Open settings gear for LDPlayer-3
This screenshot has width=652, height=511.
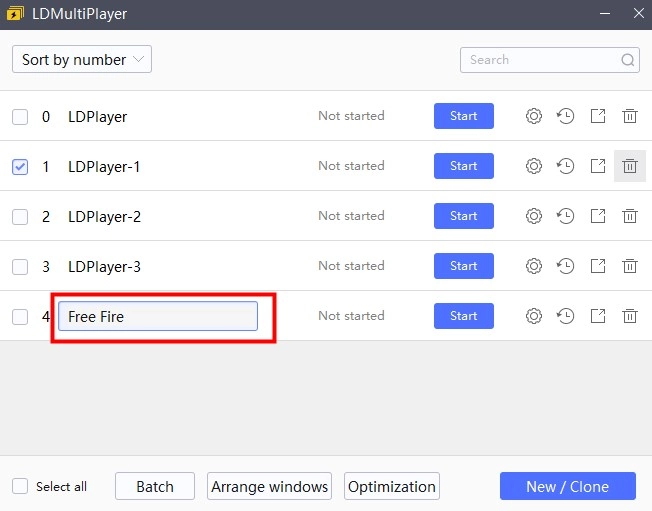533,266
